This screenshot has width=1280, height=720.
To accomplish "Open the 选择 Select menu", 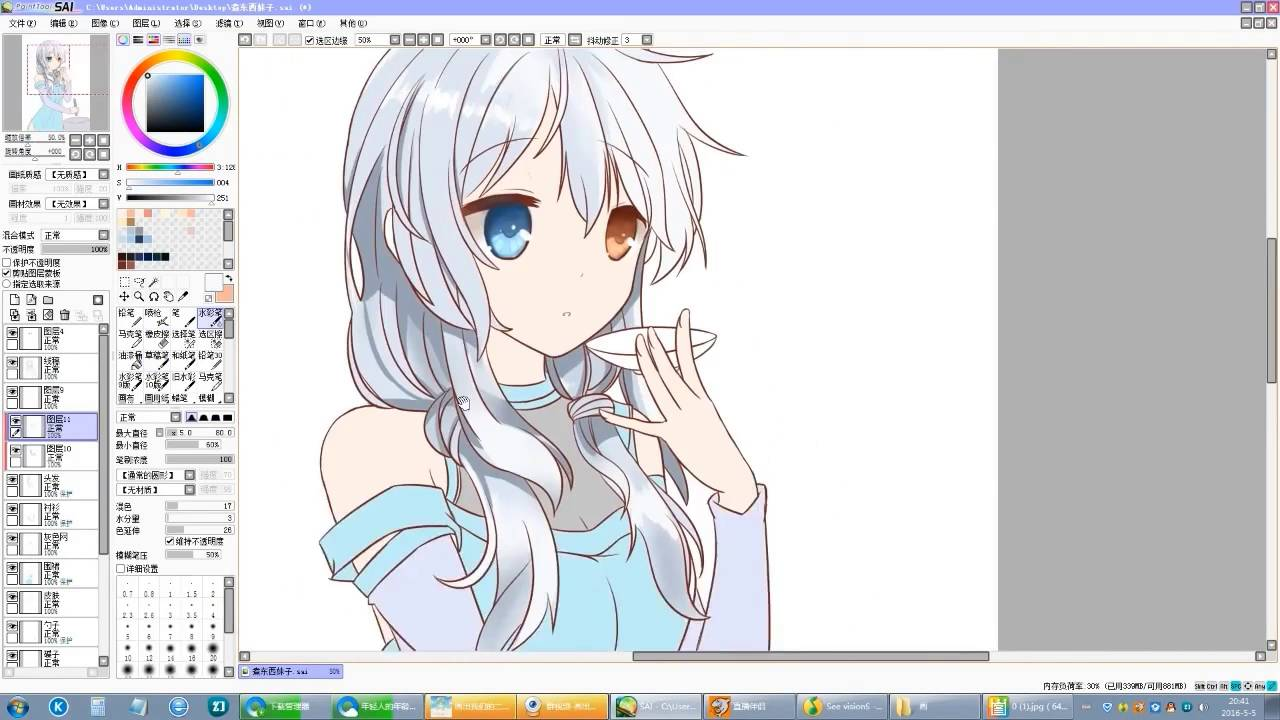I will (188, 23).
